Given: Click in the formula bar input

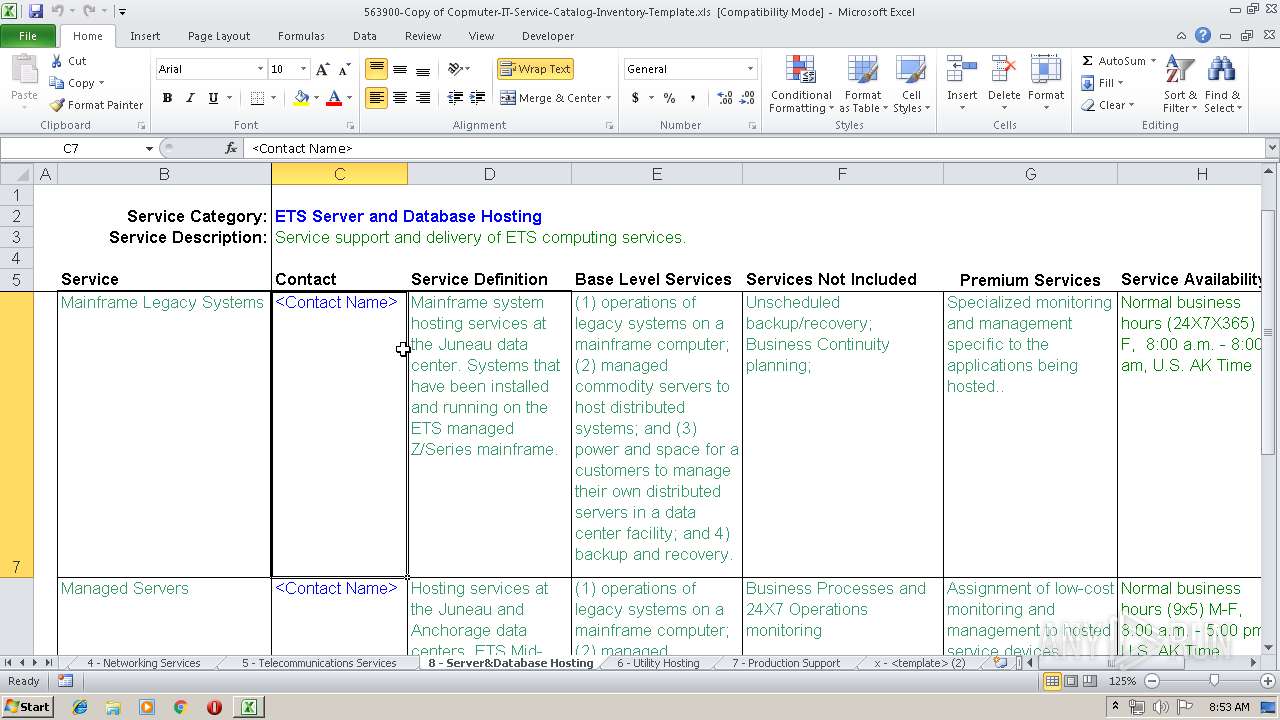Looking at the screenshot, I should click(x=755, y=148).
